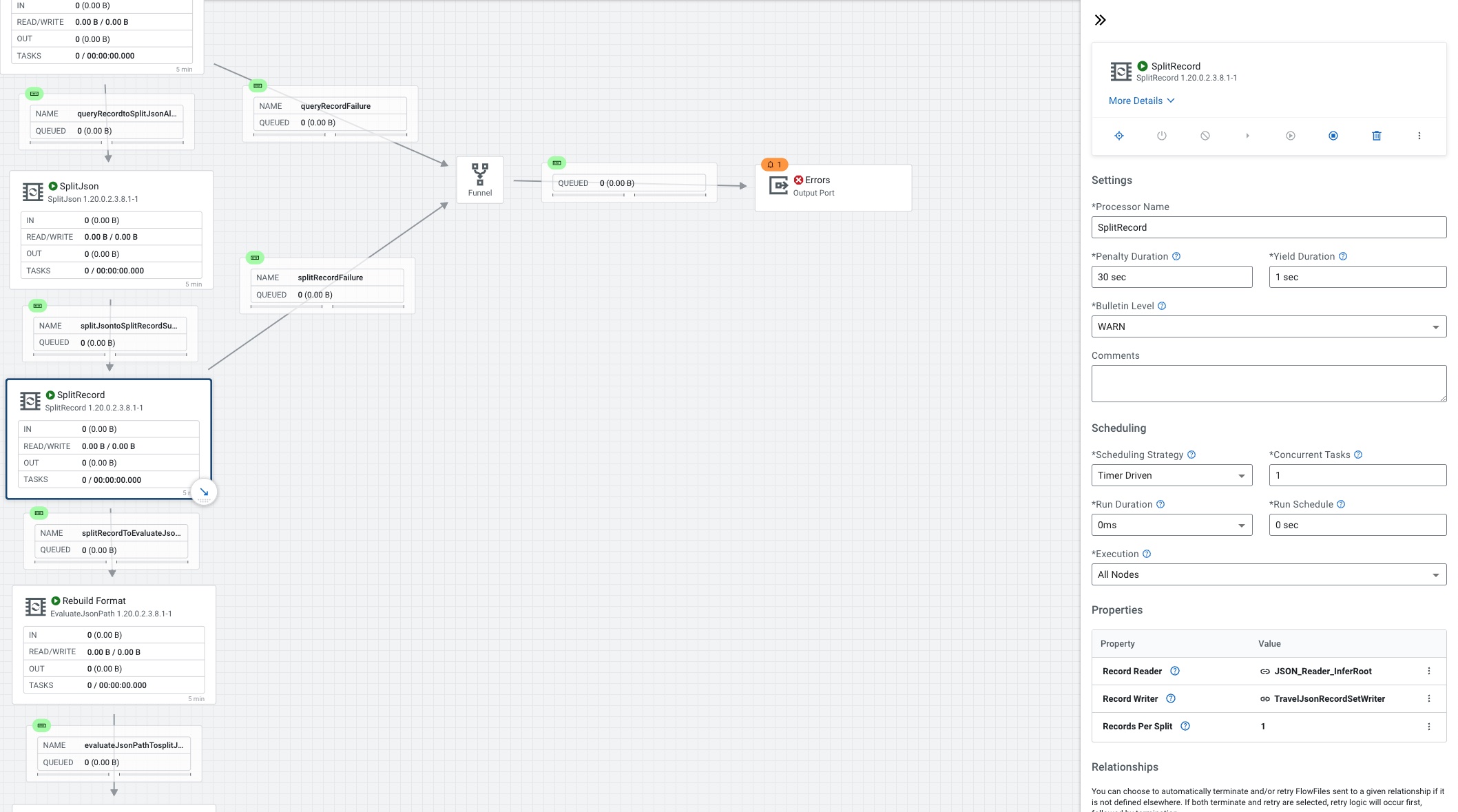1458x812 pixels.
Task: Expand More Details section
Action: point(1141,101)
